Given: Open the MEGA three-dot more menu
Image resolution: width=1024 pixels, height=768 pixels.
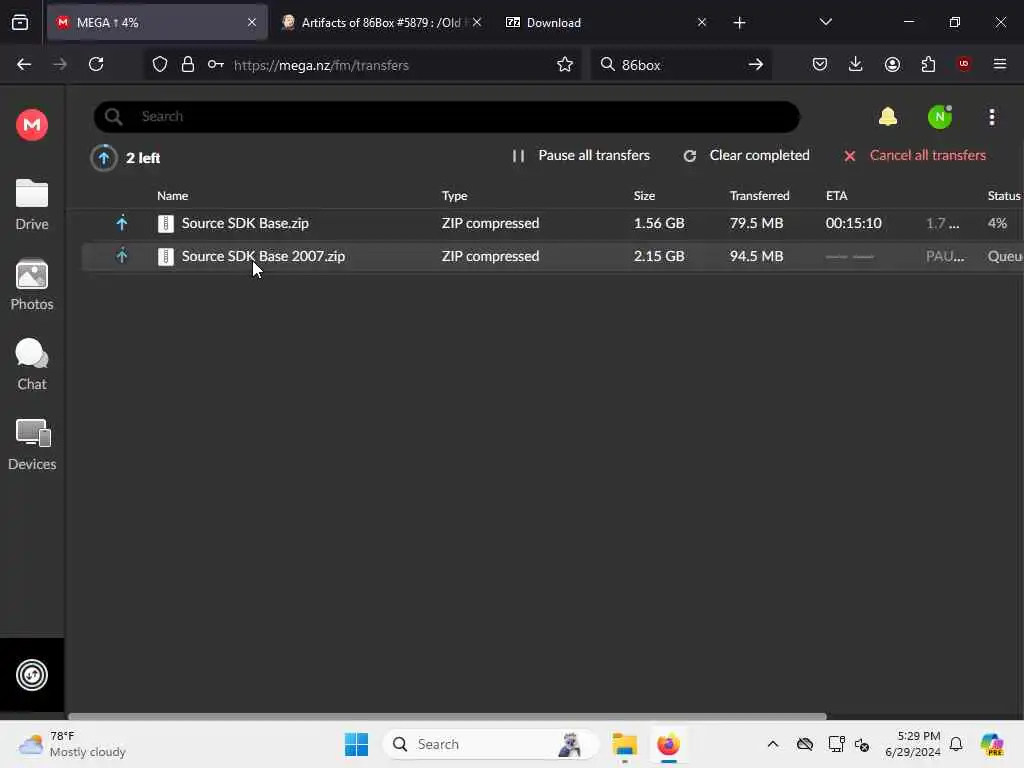Looking at the screenshot, I should pos(991,117).
